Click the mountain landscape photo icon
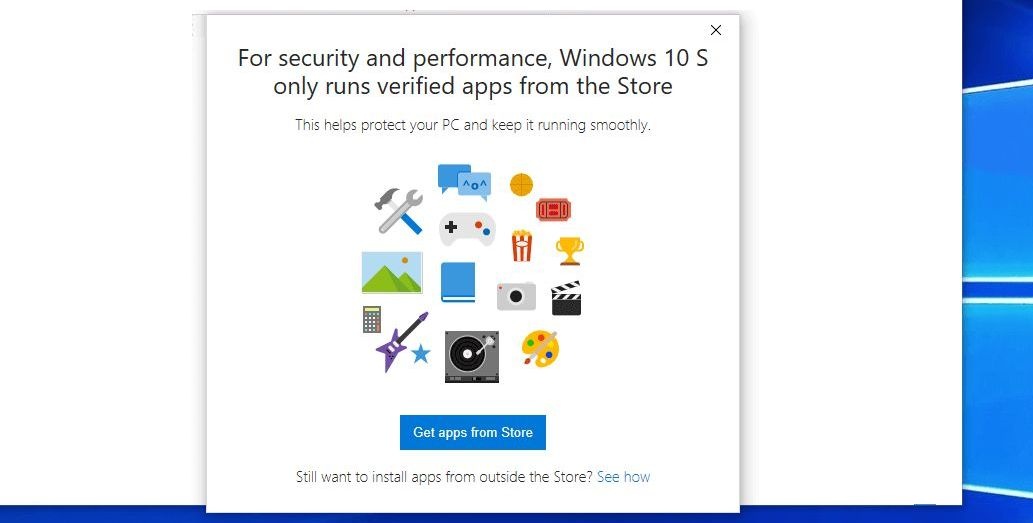1033x523 pixels. point(392,272)
